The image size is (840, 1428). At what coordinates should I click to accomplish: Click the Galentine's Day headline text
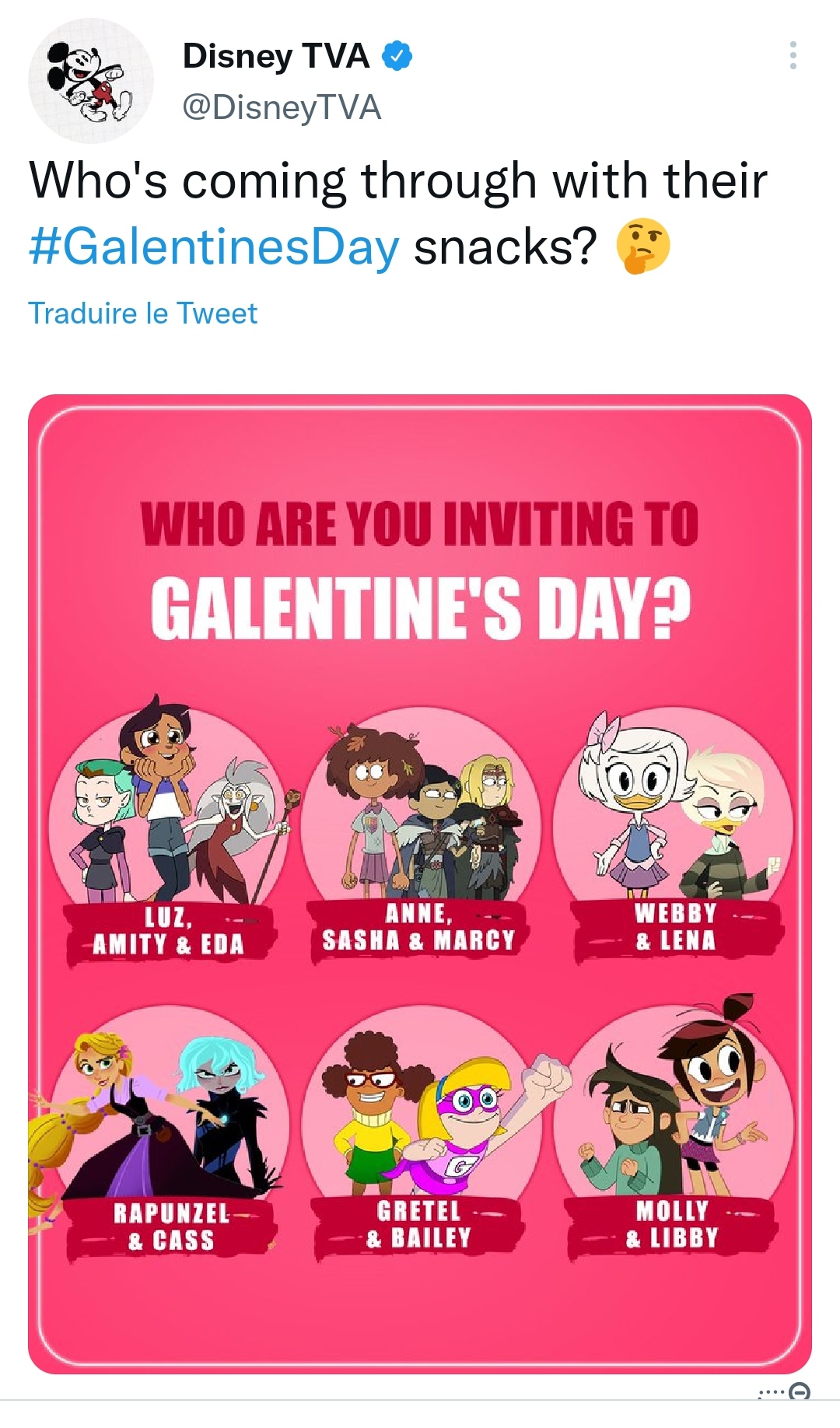420,608
